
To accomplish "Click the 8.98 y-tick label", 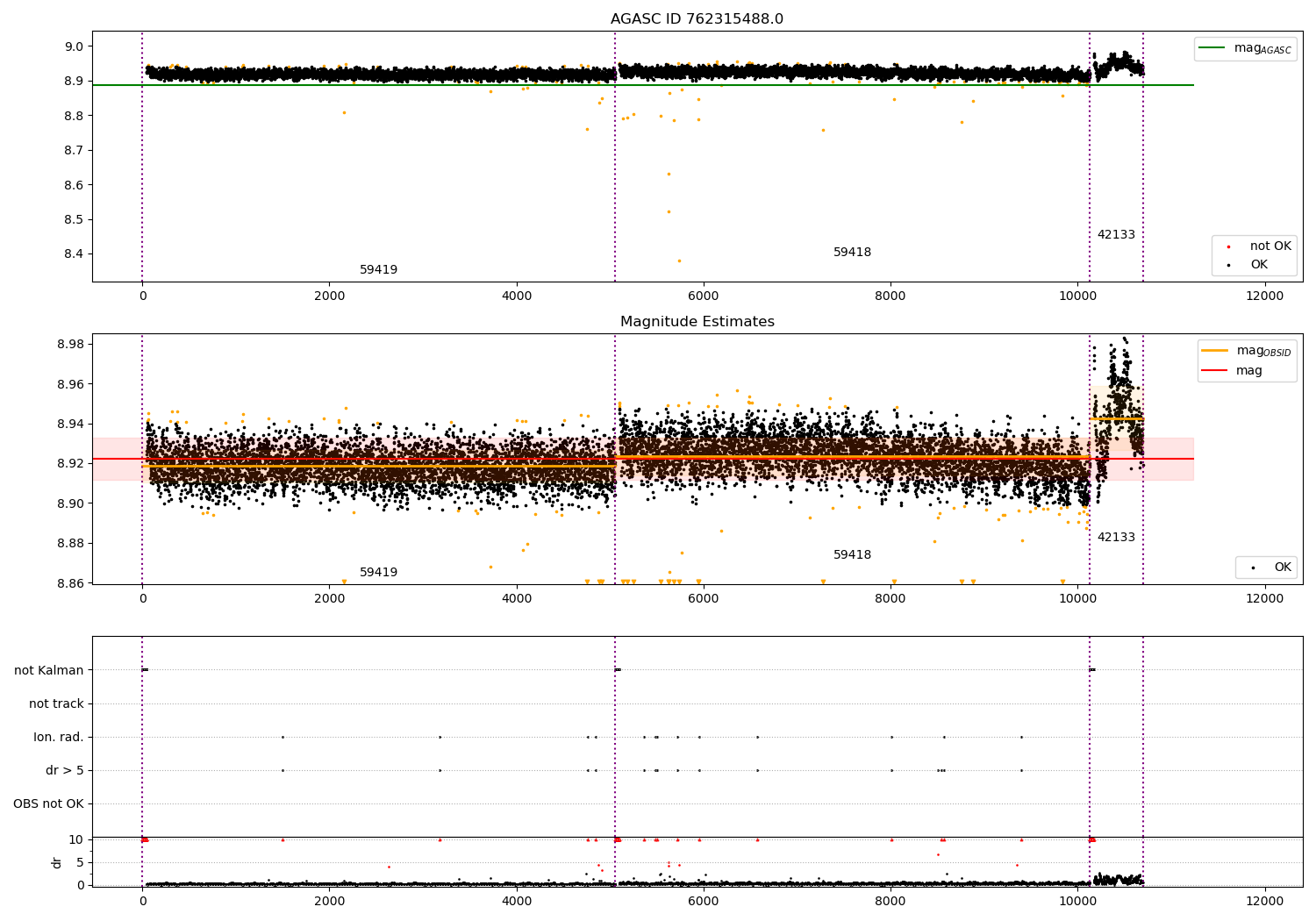I will (x=70, y=344).
